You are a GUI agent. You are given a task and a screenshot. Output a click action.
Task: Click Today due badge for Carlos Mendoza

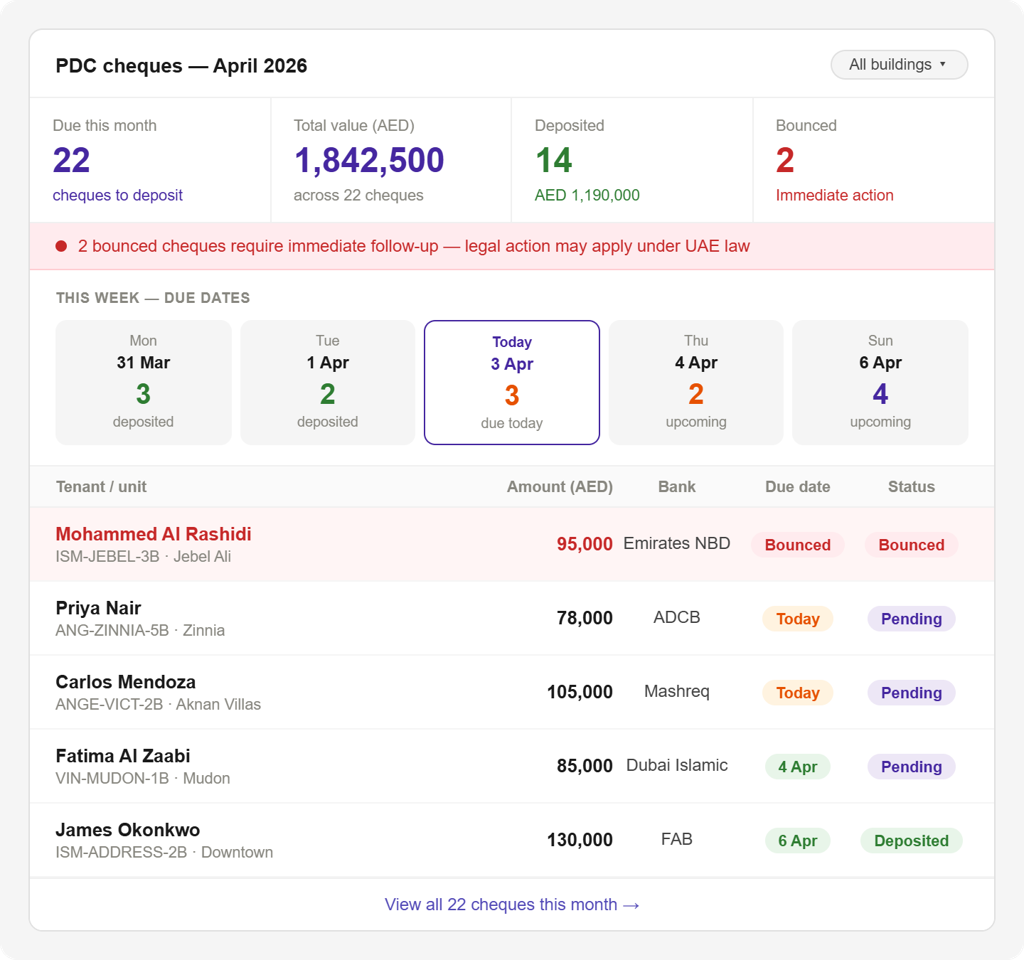click(x=797, y=692)
